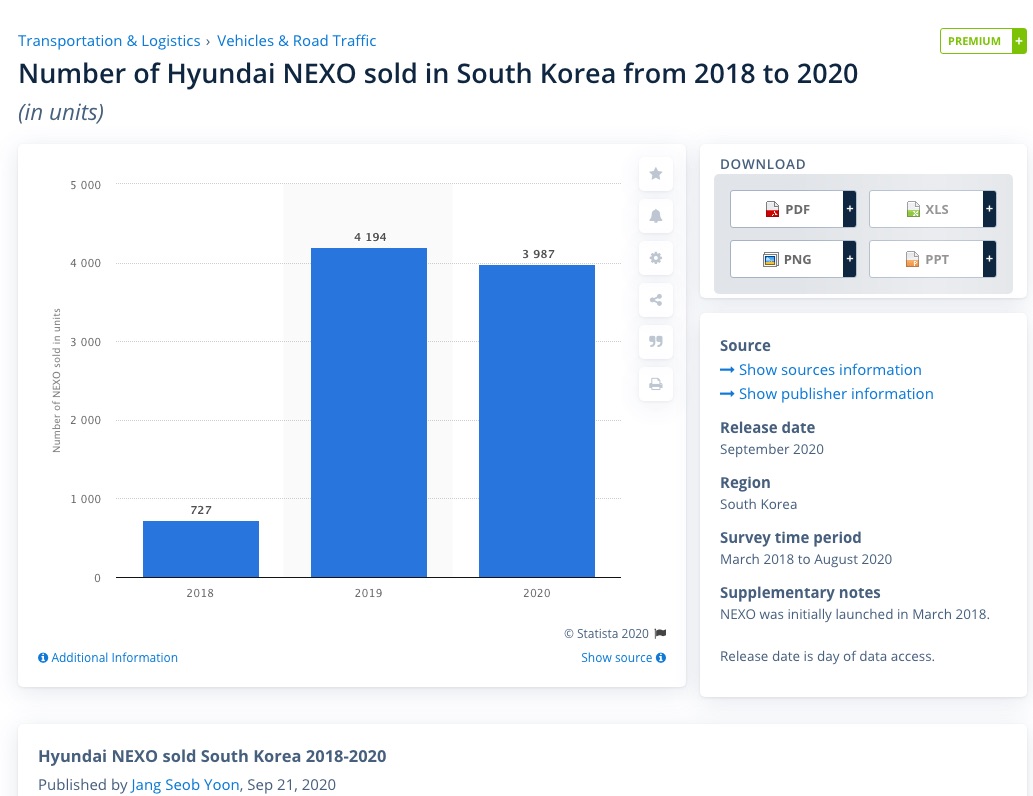
Task: Download the data as XLS
Action: [932, 209]
